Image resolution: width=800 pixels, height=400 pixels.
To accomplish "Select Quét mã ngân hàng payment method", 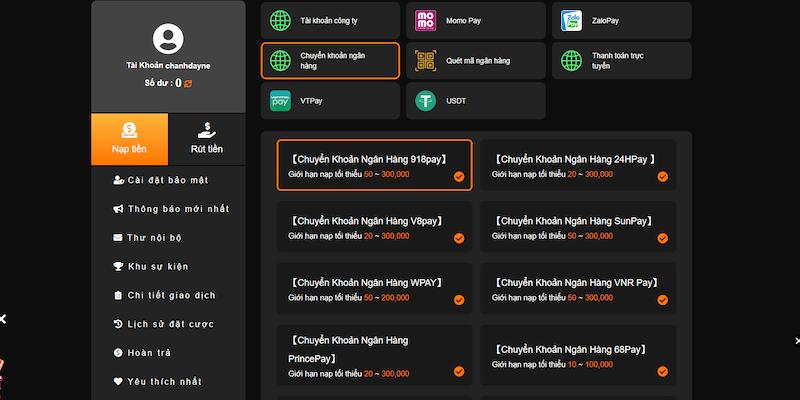I will (x=476, y=61).
